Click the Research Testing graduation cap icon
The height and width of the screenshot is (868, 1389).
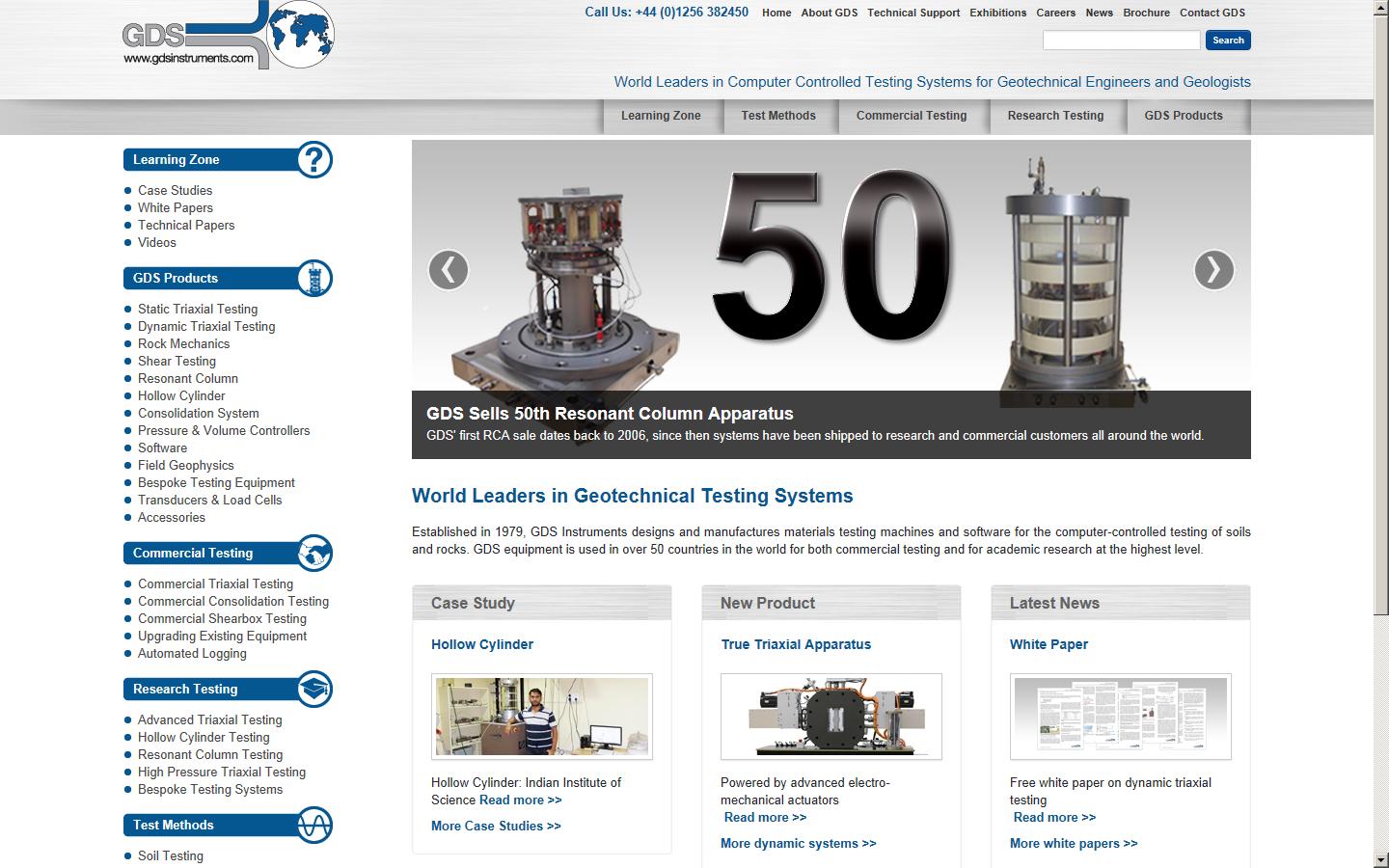click(x=314, y=690)
